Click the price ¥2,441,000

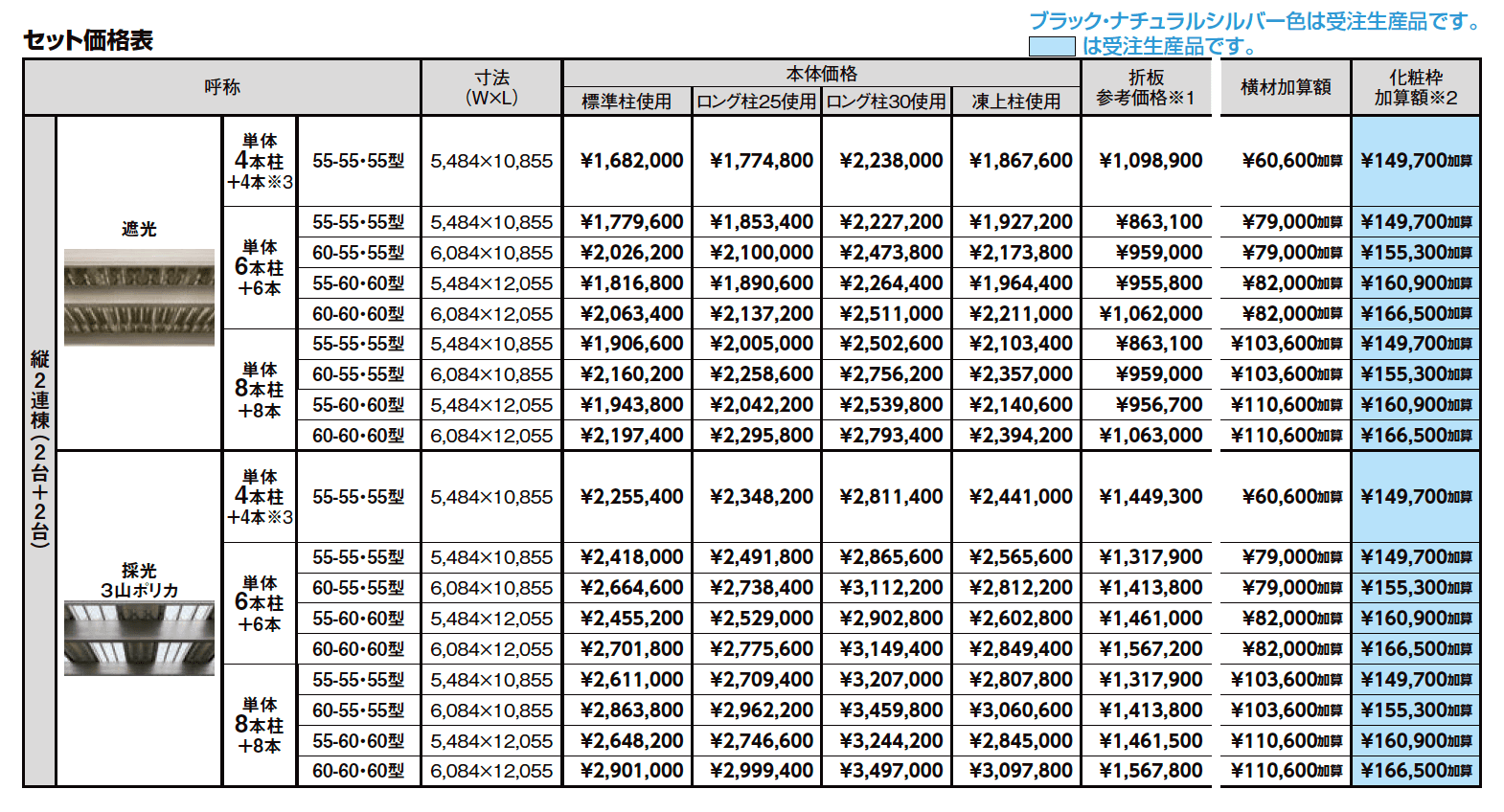(1021, 497)
